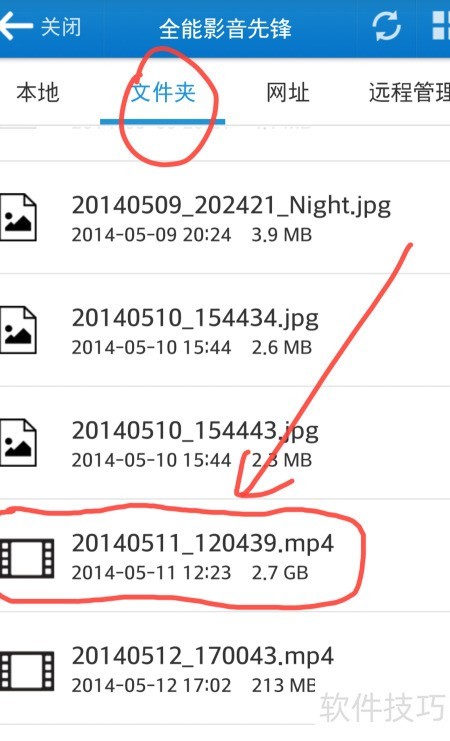
Task: Tap image icon for 20140510_154434.jpg
Action: pos(18,330)
